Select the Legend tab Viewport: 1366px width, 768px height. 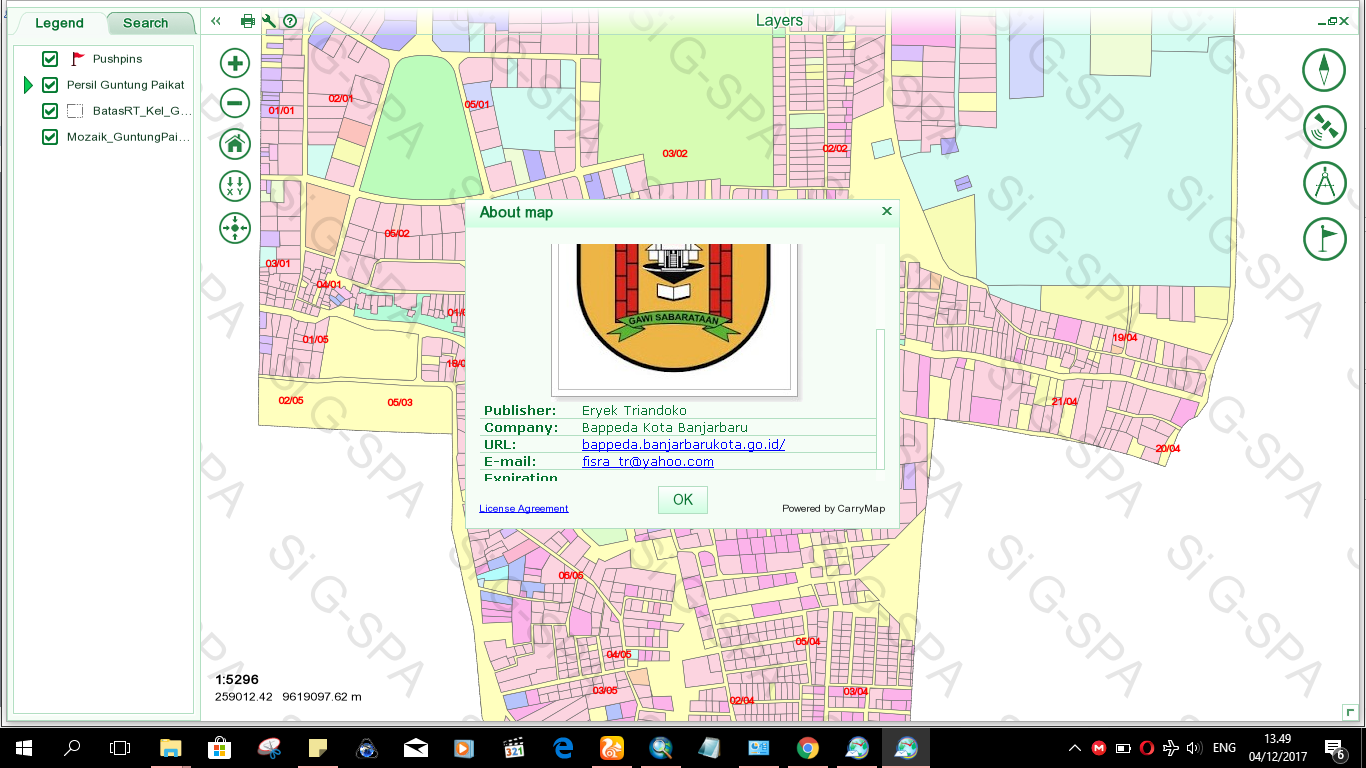coord(59,23)
